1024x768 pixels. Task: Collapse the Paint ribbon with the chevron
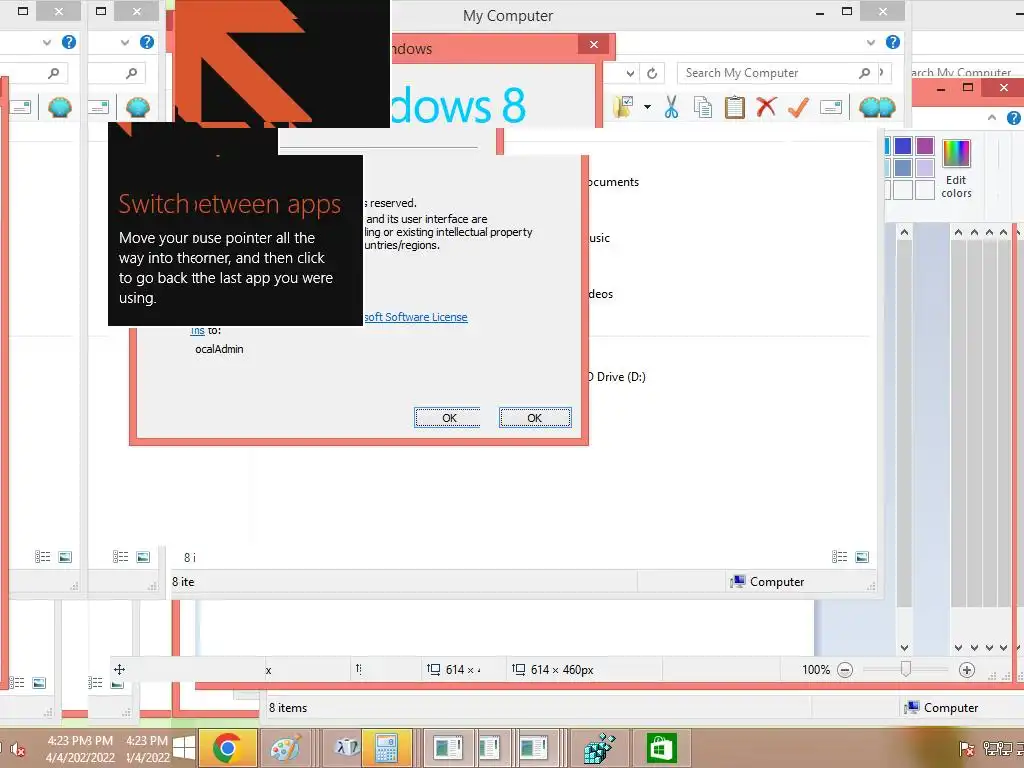click(x=992, y=118)
